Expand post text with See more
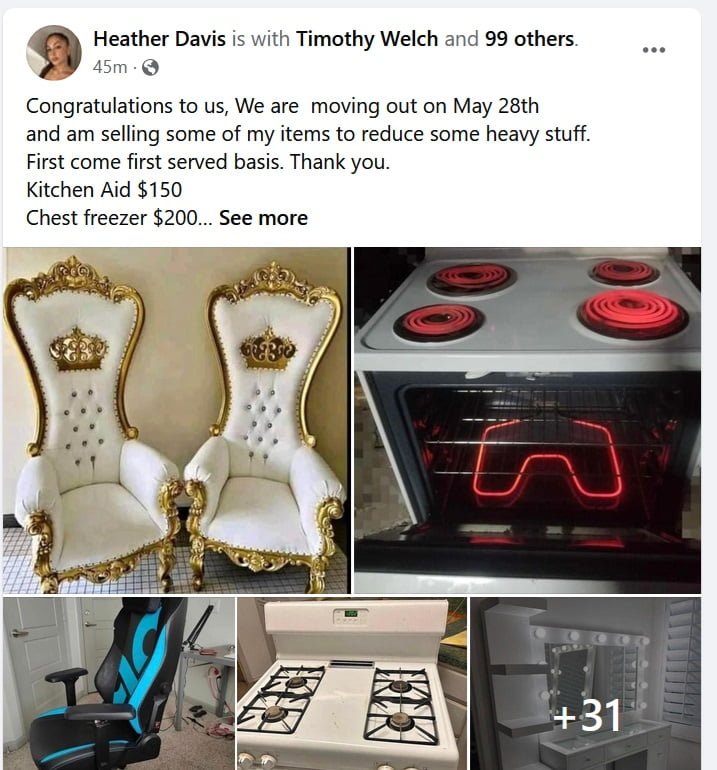The image size is (717, 770). [x=263, y=218]
